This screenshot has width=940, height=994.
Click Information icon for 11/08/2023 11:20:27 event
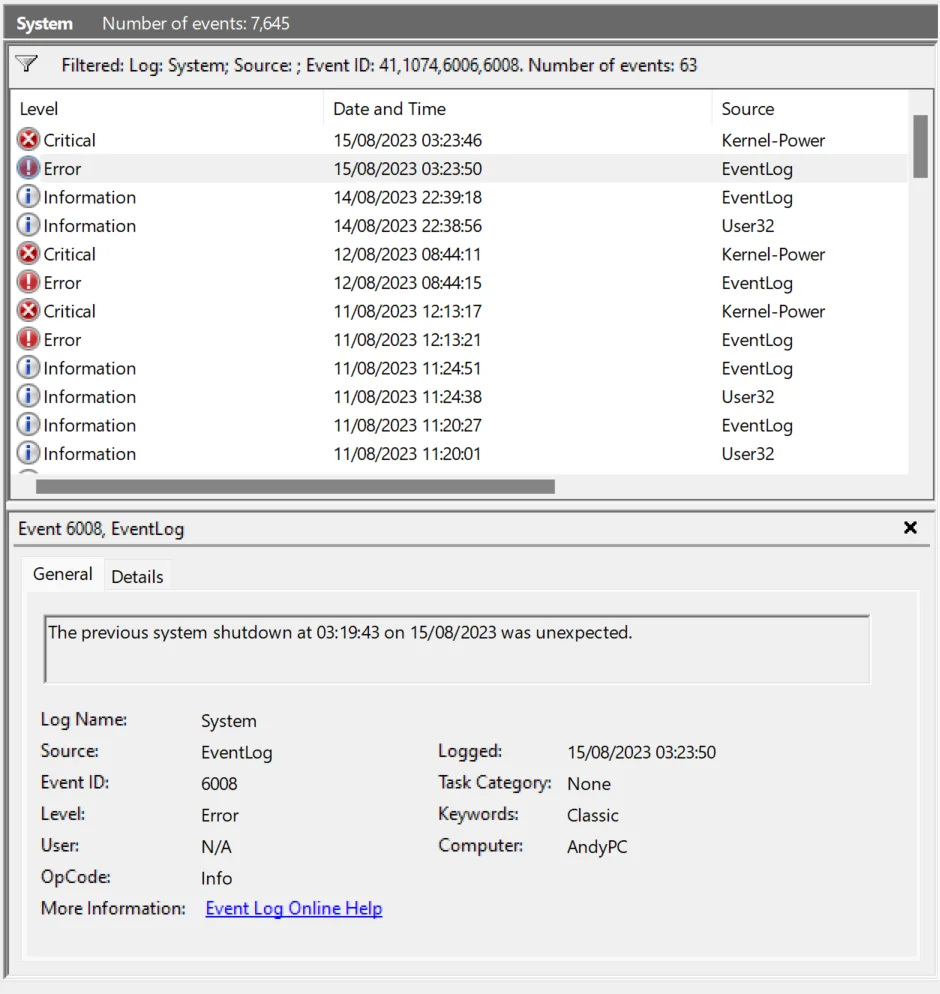[x=29, y=425]
